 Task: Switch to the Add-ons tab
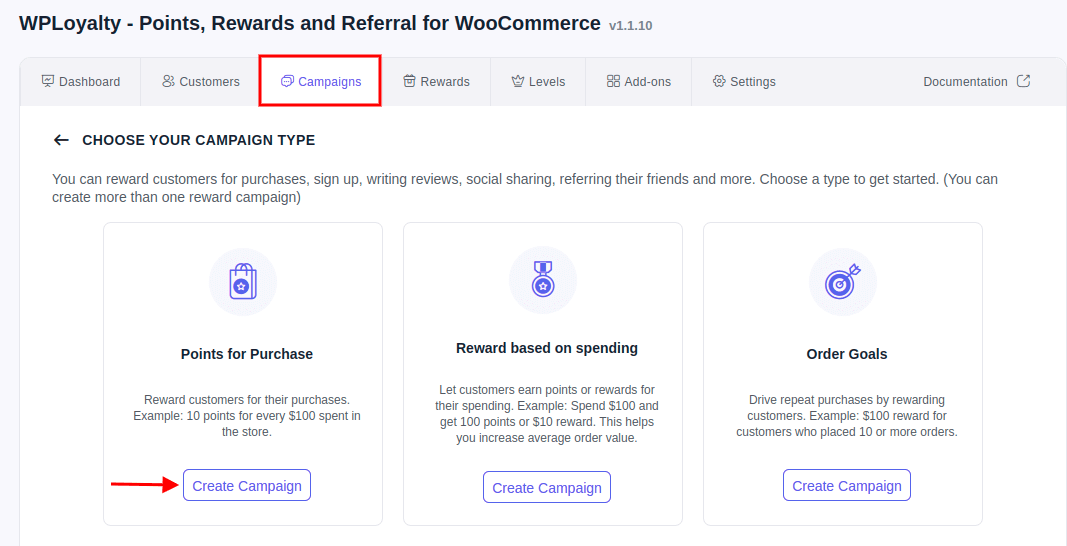(x=638, y=82)
